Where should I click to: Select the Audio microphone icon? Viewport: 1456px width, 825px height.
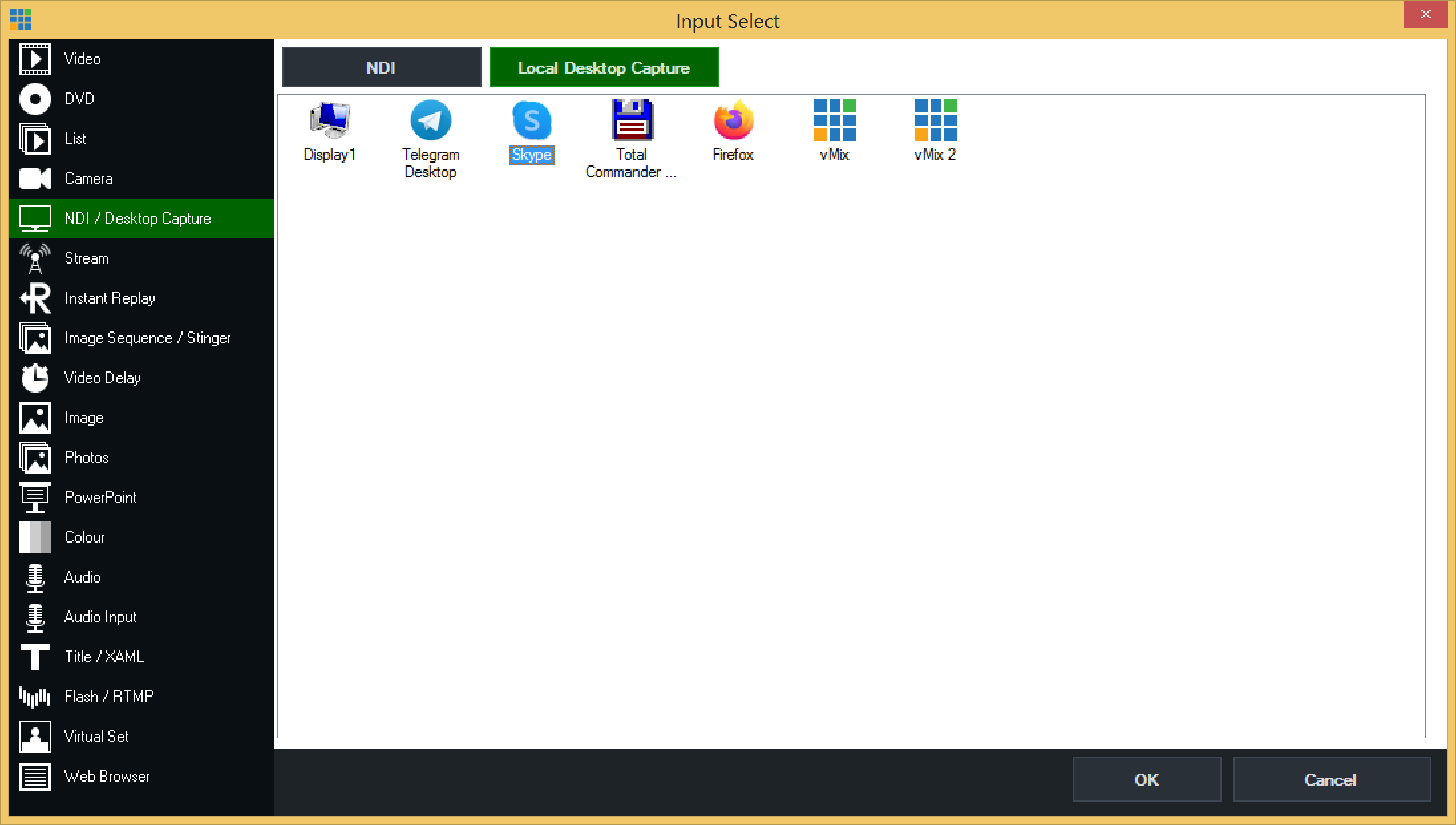pos(35,577)
